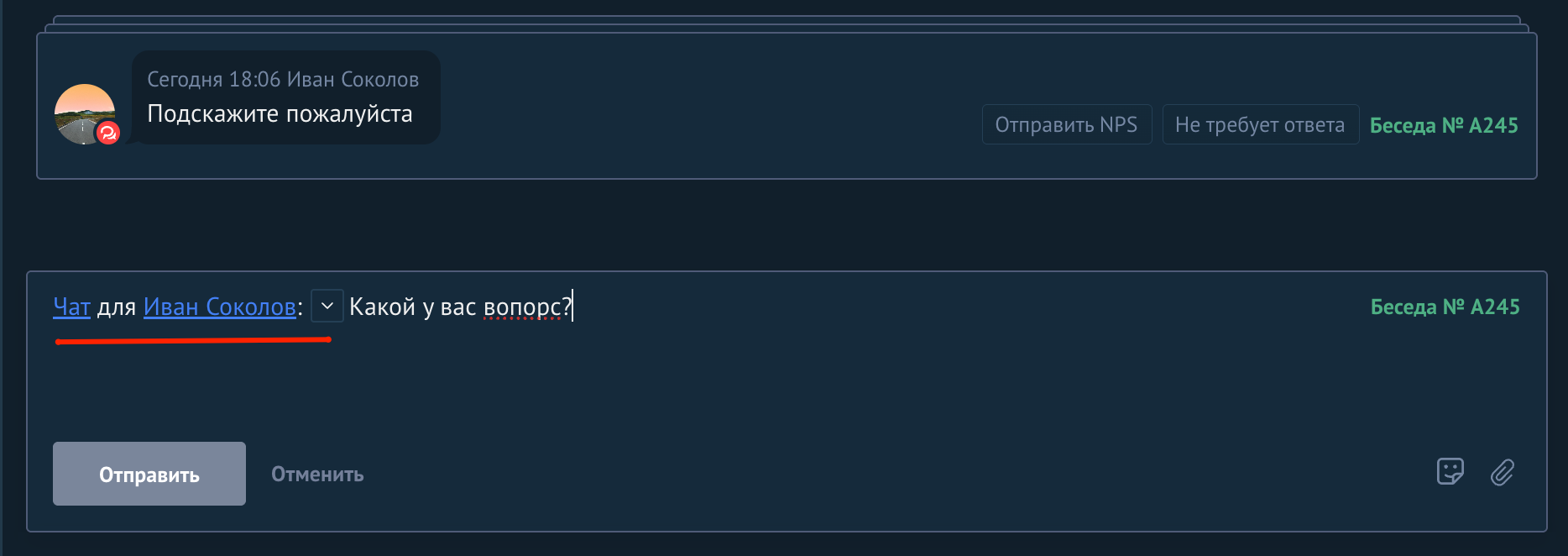This screenshot has height=556, width=1568.
Task: Follow the Чат channel link
Action: click(x=71, y=307)
